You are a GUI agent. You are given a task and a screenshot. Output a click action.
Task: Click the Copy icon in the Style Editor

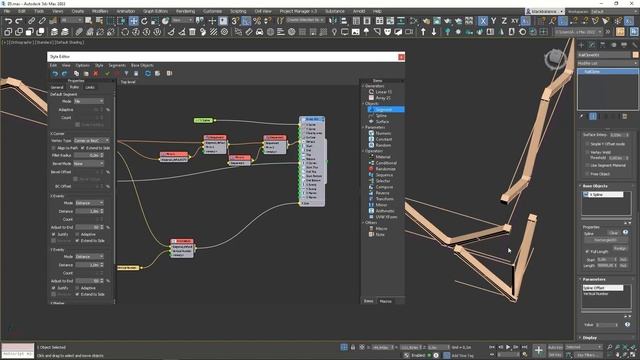[x=76, y=73]
